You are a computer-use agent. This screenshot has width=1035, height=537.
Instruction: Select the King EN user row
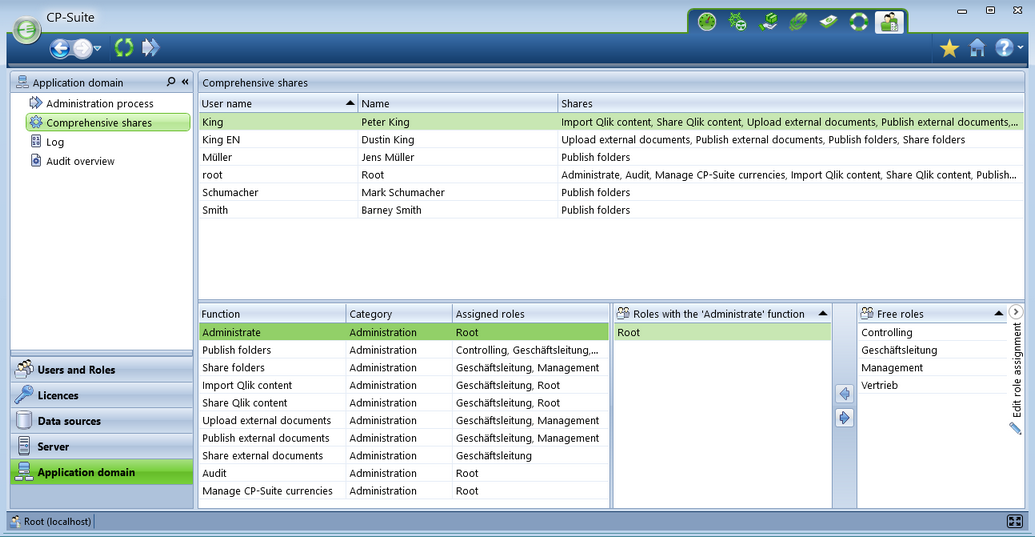pyautogui.click(x=611, y=140)
